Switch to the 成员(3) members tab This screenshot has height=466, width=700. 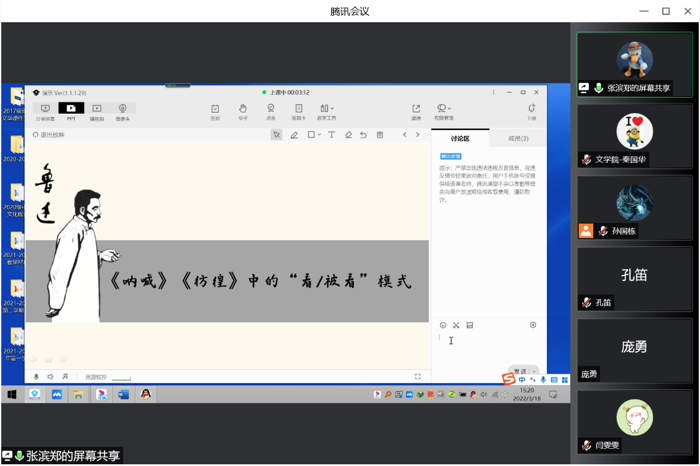click(x=518, y=138)
